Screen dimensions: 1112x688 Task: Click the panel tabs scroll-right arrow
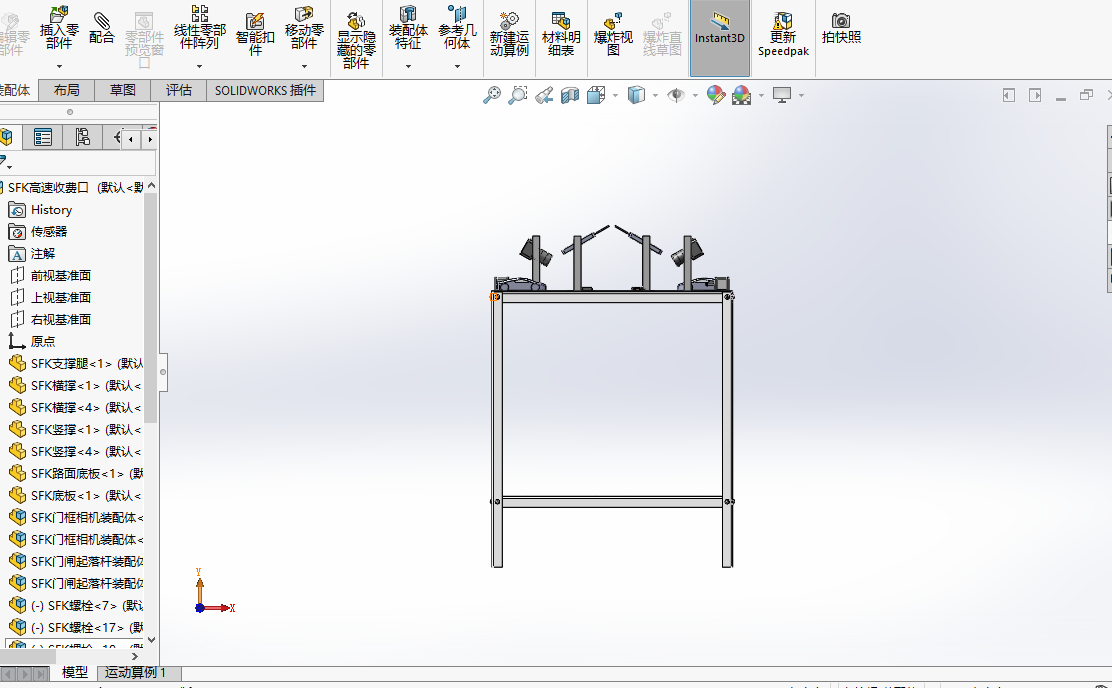[150, 140]
